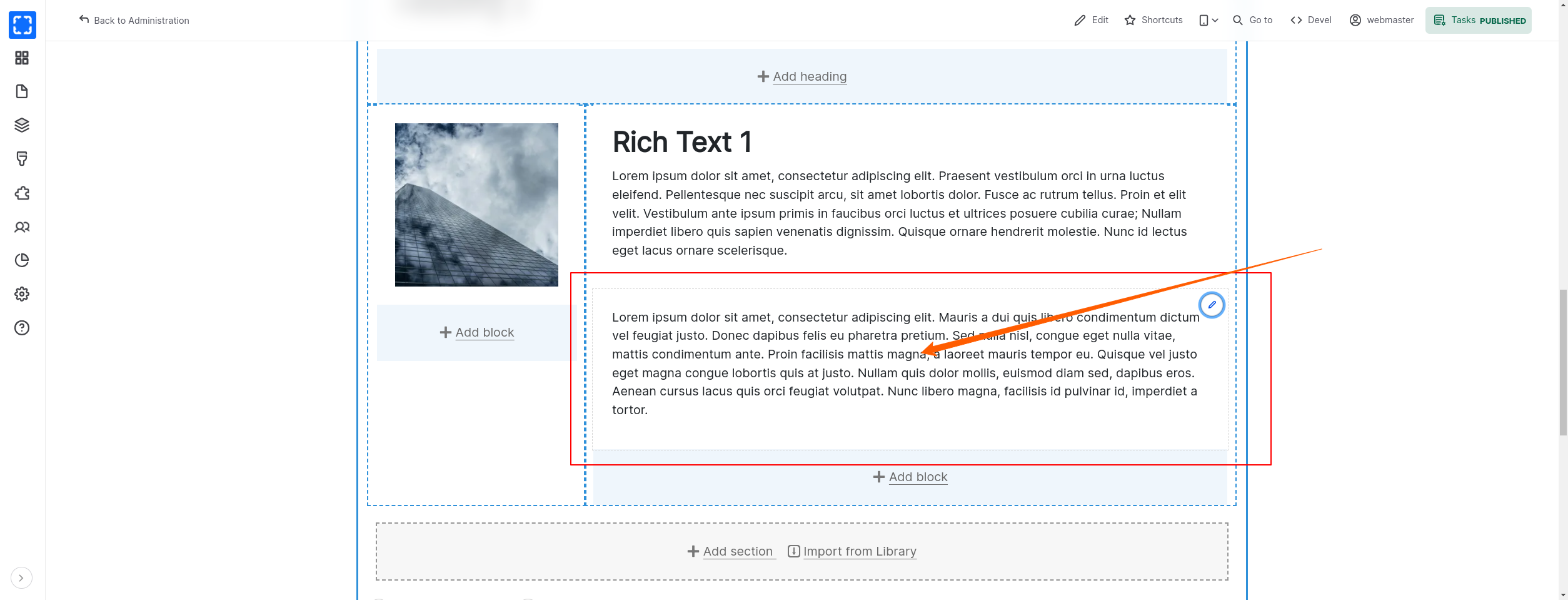Click the Add section link
1568x600 pixels.
click(738, 551)
